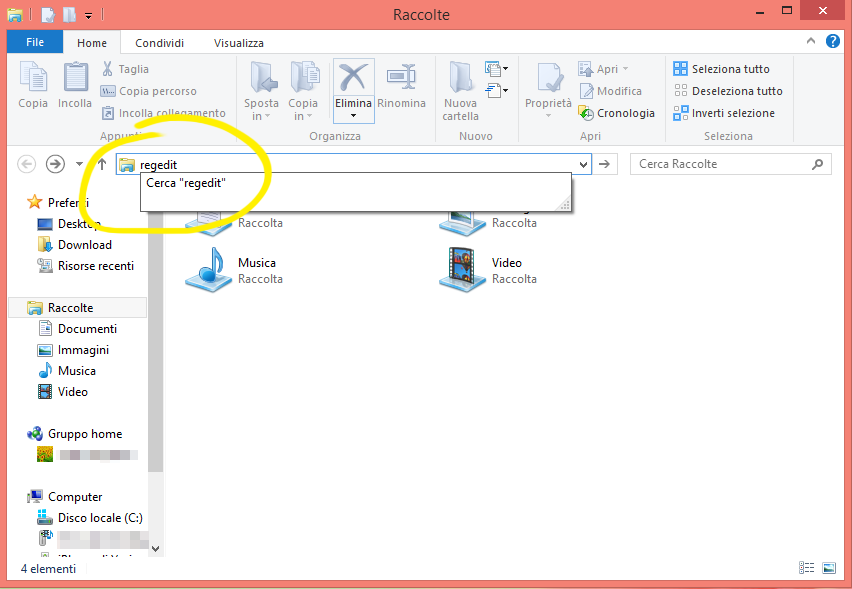Create a Nuova cartella

tap(460, 91)
